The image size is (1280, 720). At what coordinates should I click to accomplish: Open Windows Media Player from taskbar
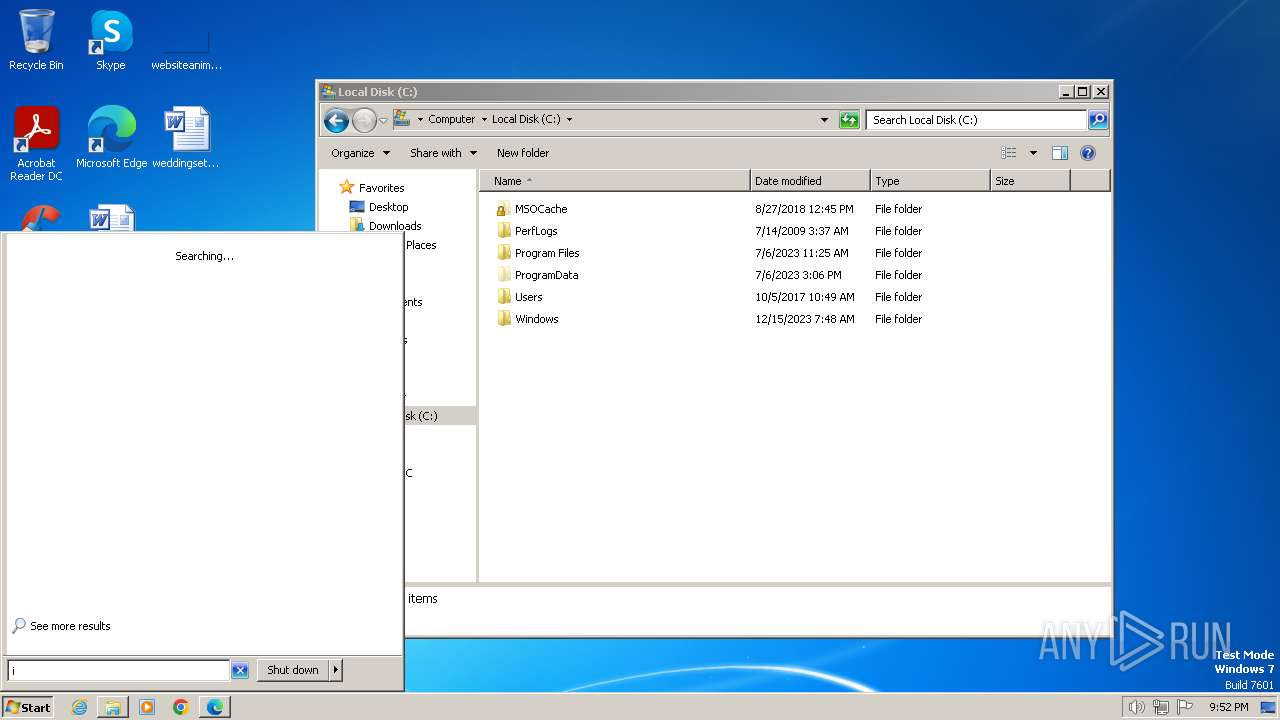(x=147, y=707)
